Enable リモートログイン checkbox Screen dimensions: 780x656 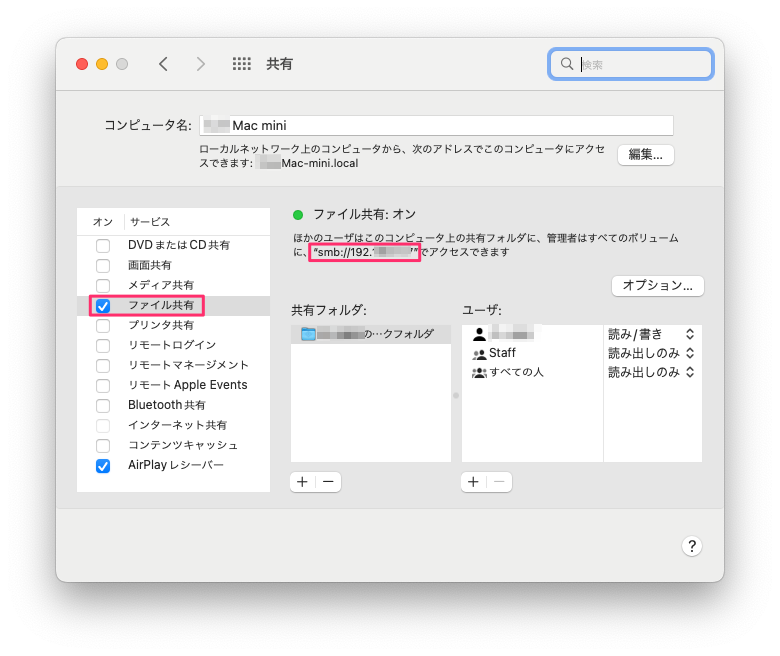103,346
